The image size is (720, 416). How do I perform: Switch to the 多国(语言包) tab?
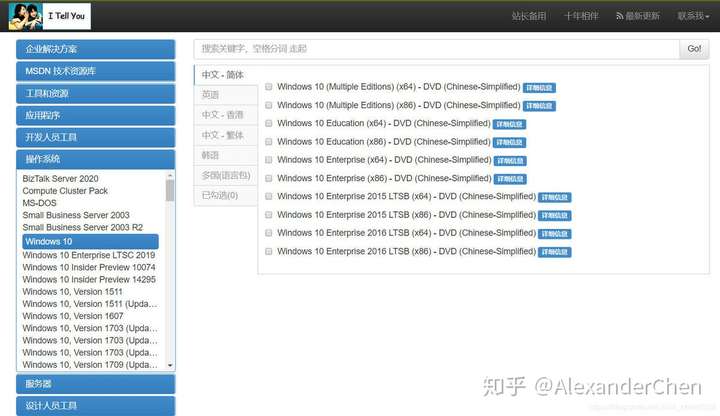(226, 175)
